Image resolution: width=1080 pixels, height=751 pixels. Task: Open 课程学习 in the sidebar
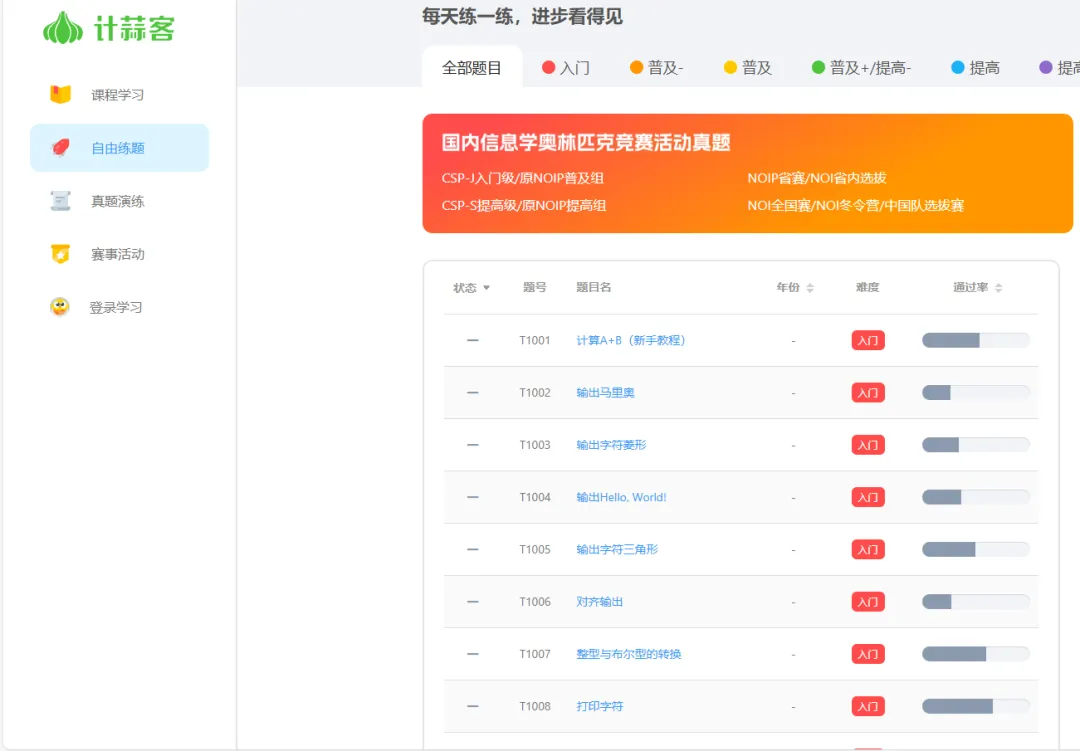pos(119,94)
